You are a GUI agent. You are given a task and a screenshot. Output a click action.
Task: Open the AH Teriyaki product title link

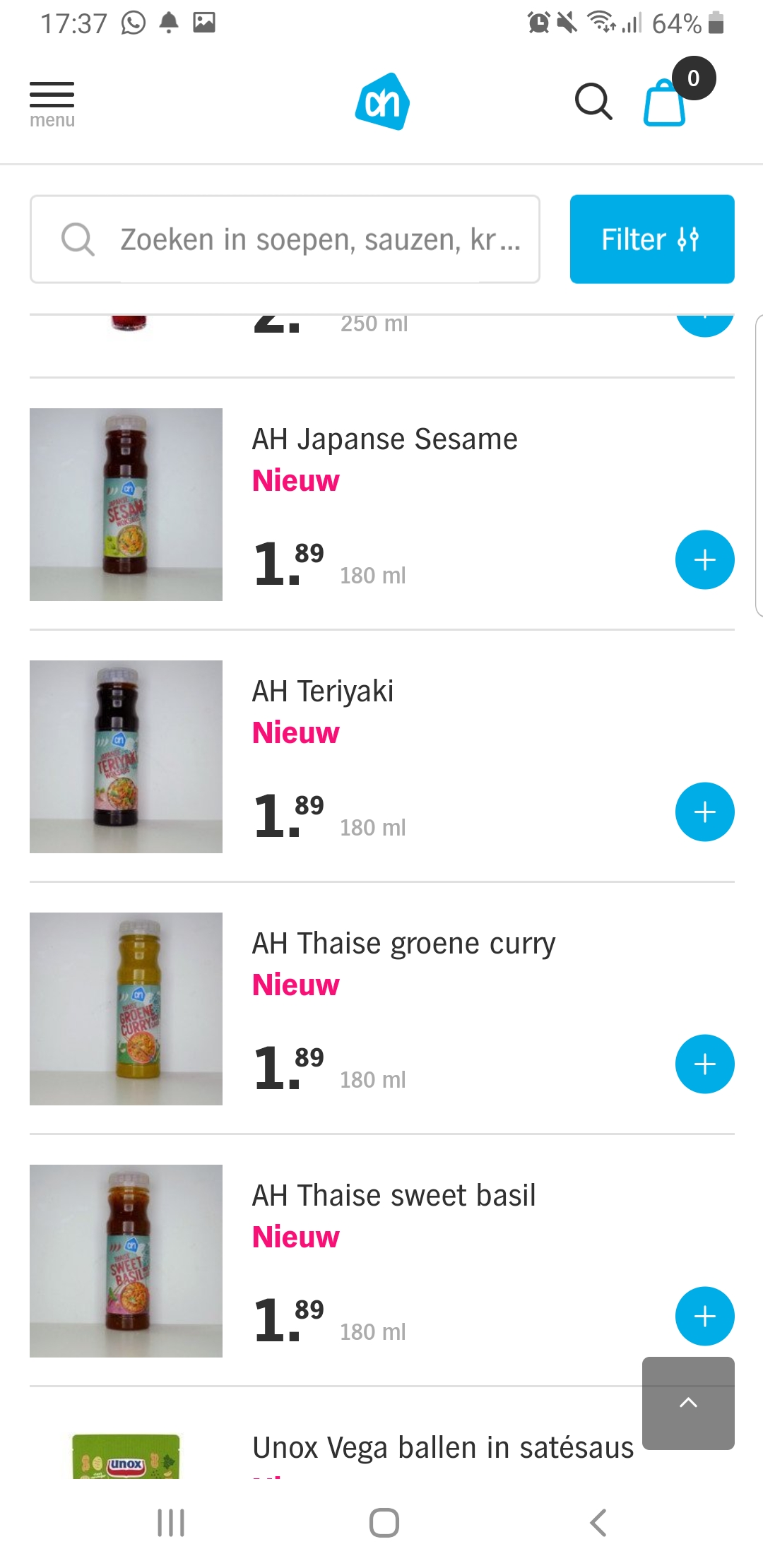click(323, 691)
